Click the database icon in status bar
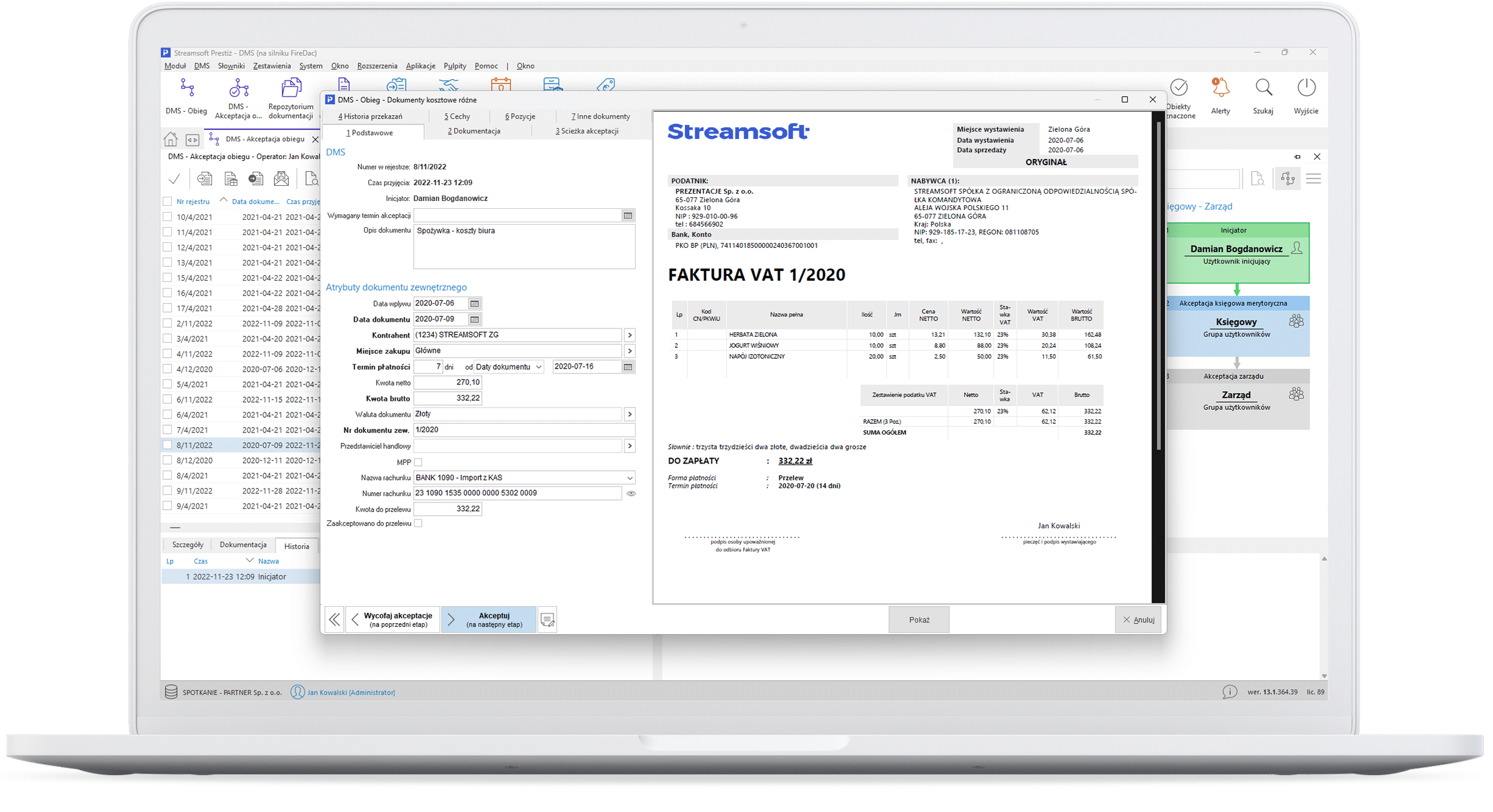This screenshot has height=812, width=1493. point(171,692)
